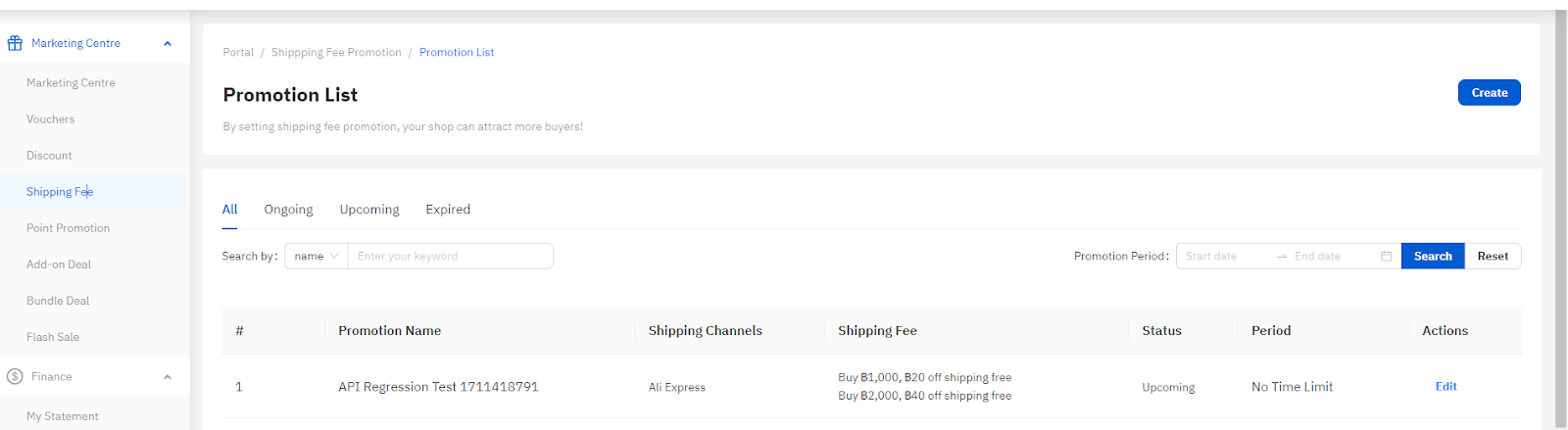1568x430 pixels.
Task: Click the Reset button
Action: tap(1493, 256)
